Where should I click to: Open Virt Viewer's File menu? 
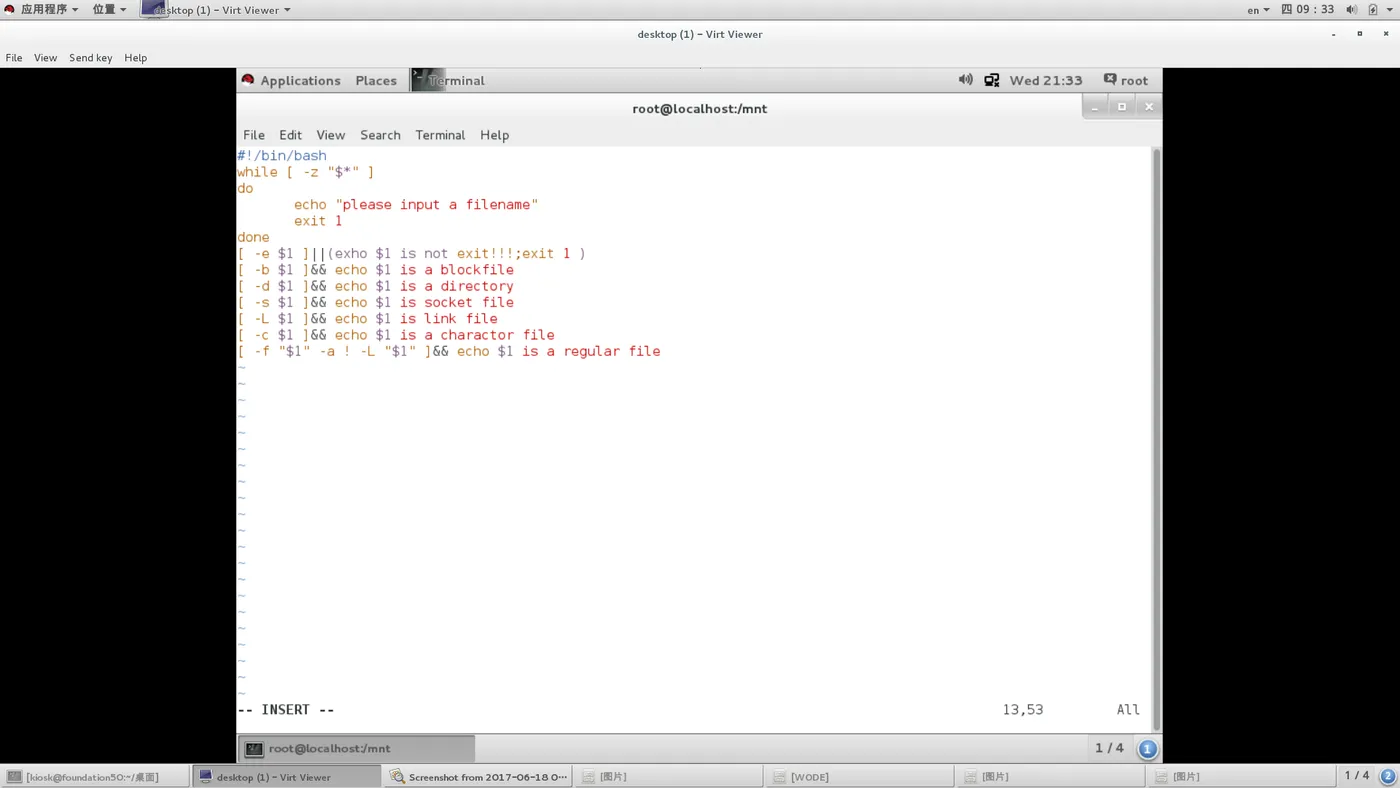14,58
